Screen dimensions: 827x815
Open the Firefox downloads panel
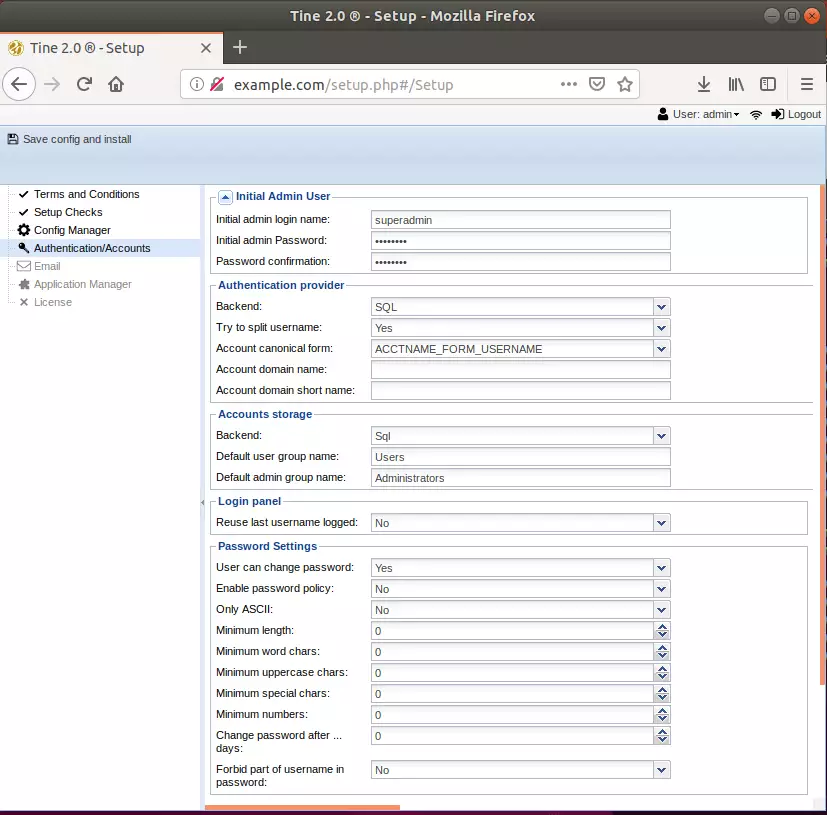[x=704, y=84]
